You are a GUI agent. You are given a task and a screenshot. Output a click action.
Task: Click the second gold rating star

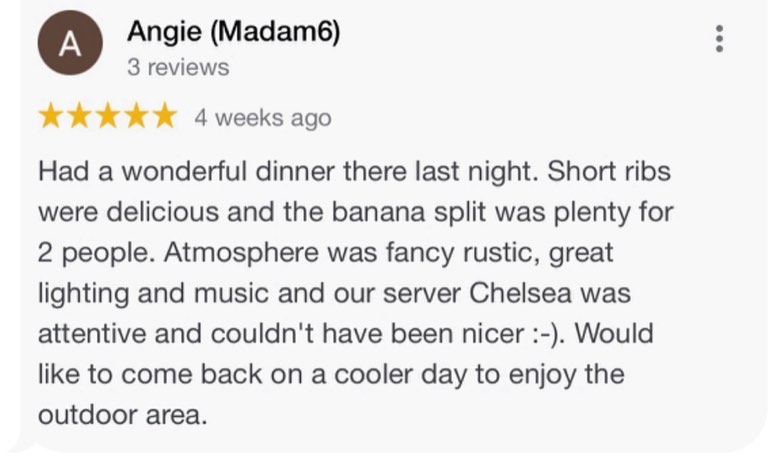pyautogui.click(x=79, y=117)
